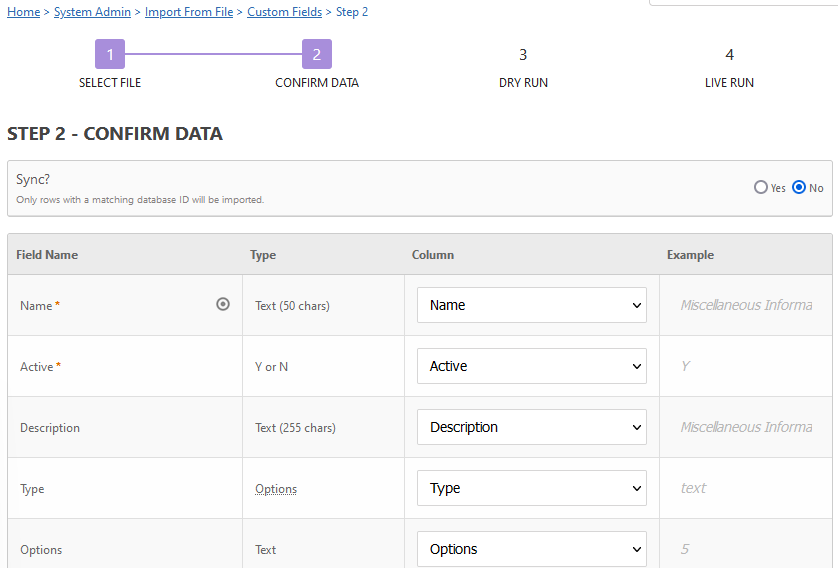Open the Name column dropdown
This screenshot has height=568, width=838.
(x=532, y=305)
